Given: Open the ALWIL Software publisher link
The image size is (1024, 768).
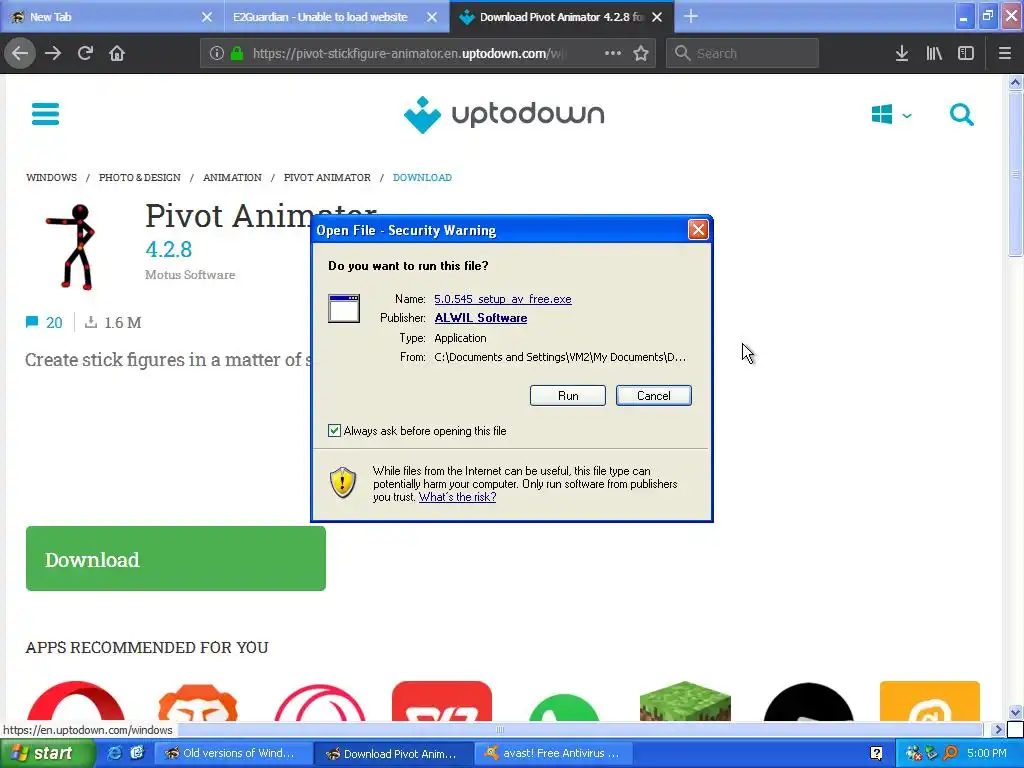Looking at the screenshot, I should point(481,318).
